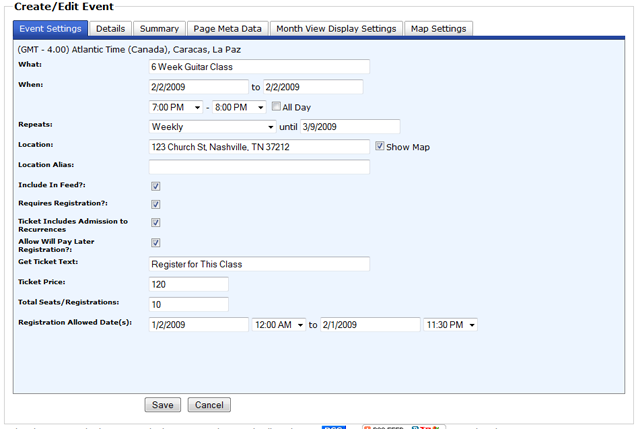
Task: Toggle the Include In Feed checkbox
Action: click(156, 186)
